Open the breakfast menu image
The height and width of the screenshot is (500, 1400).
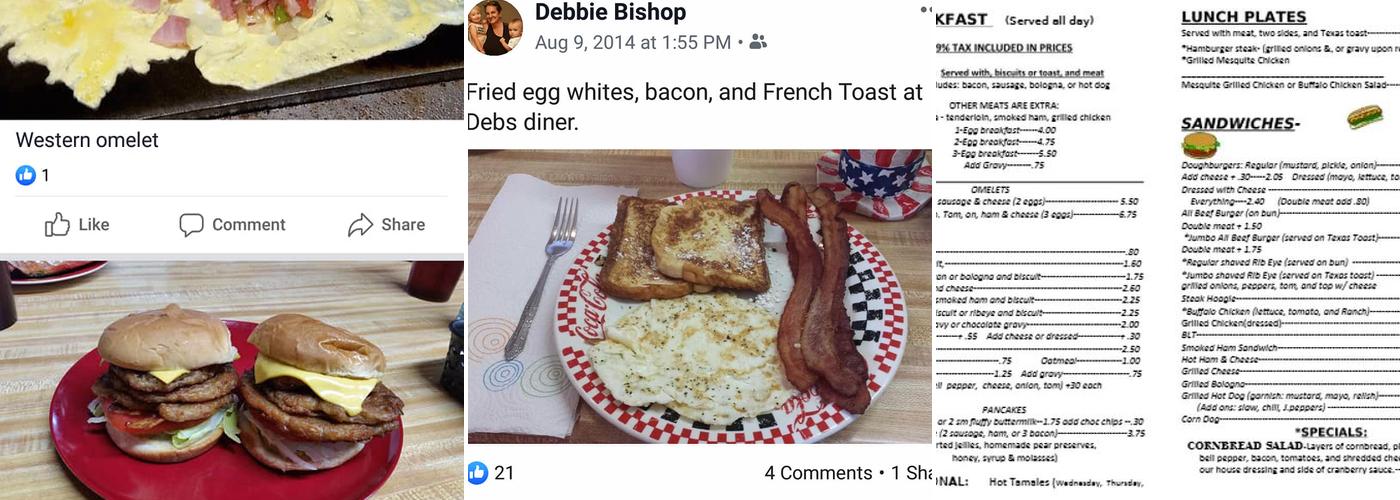tap(1040, 250)
